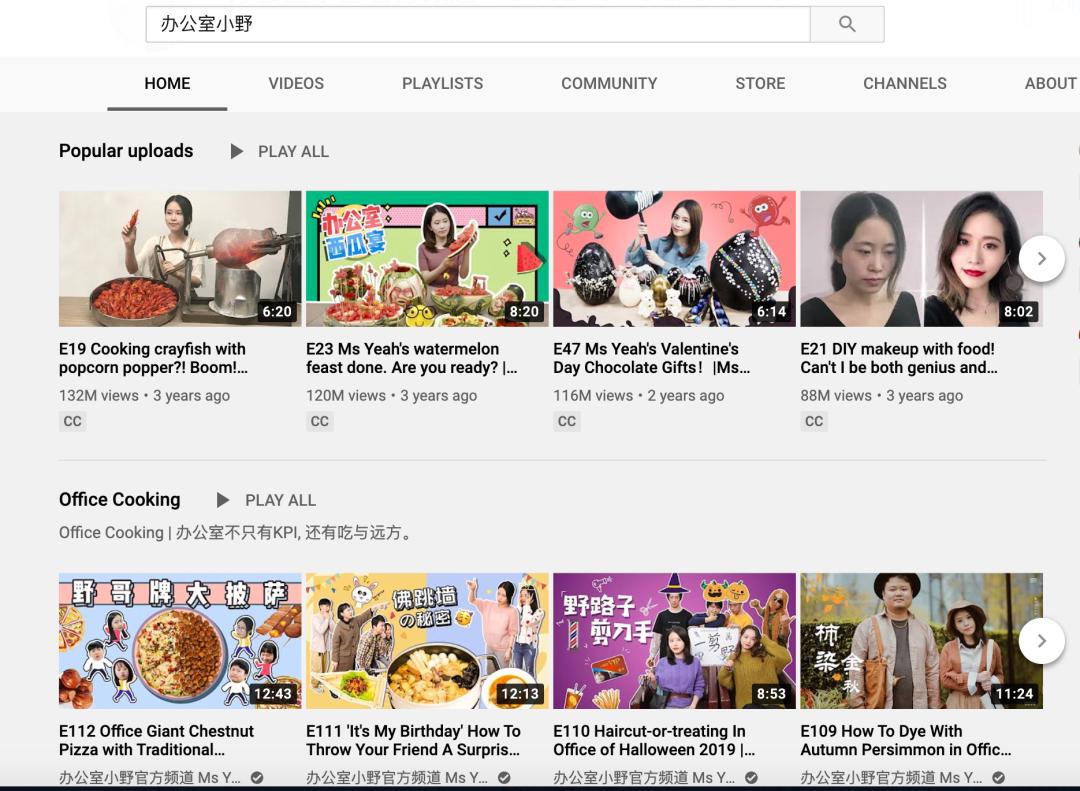Open the E109 persimmon dye video title
Screen dimensions: 1080x791
coord(905,740)
